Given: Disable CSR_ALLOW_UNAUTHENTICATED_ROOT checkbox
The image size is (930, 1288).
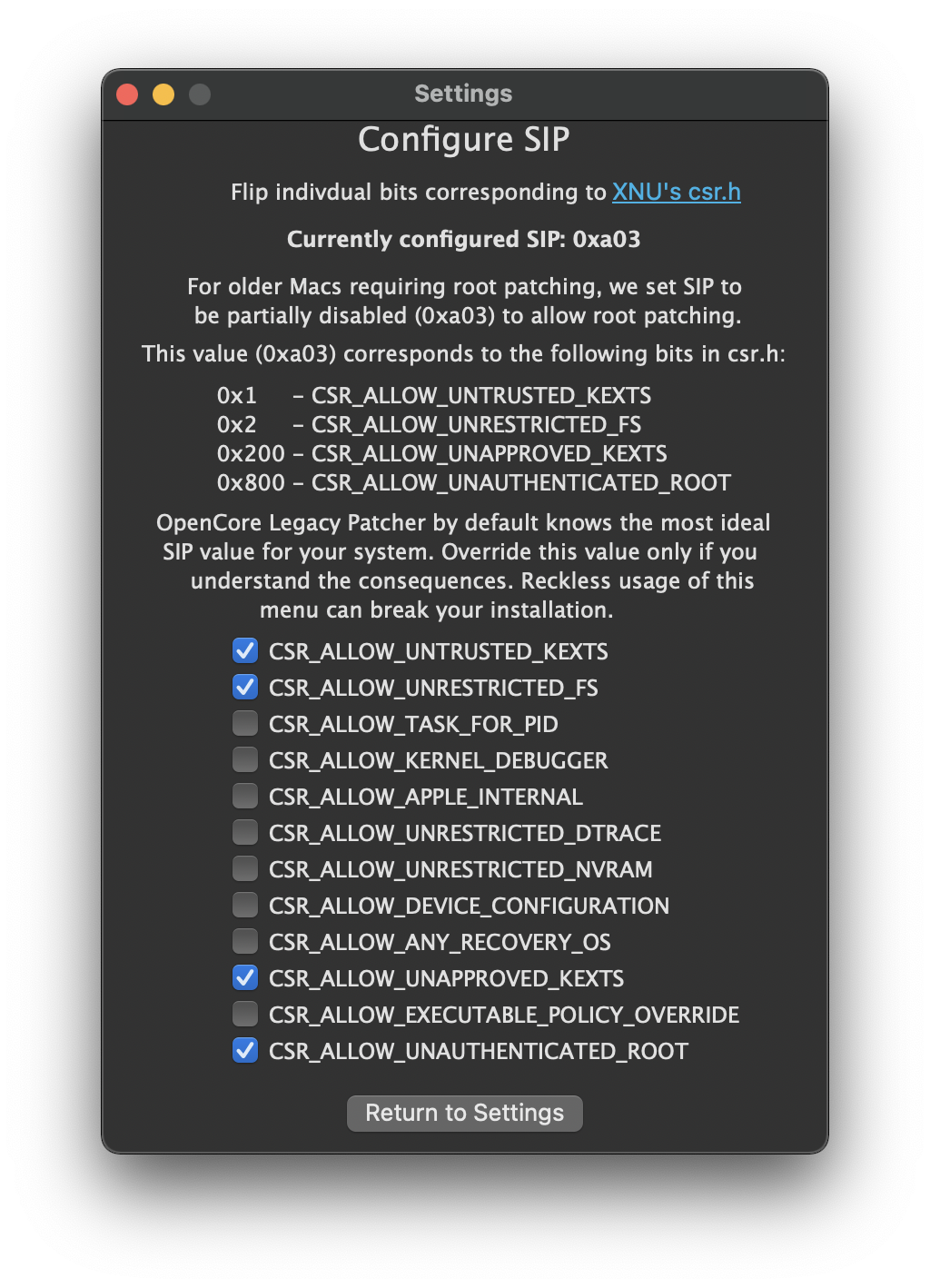Looking at the screenshot, I should pyautogui.click(x=245, y=1051).
